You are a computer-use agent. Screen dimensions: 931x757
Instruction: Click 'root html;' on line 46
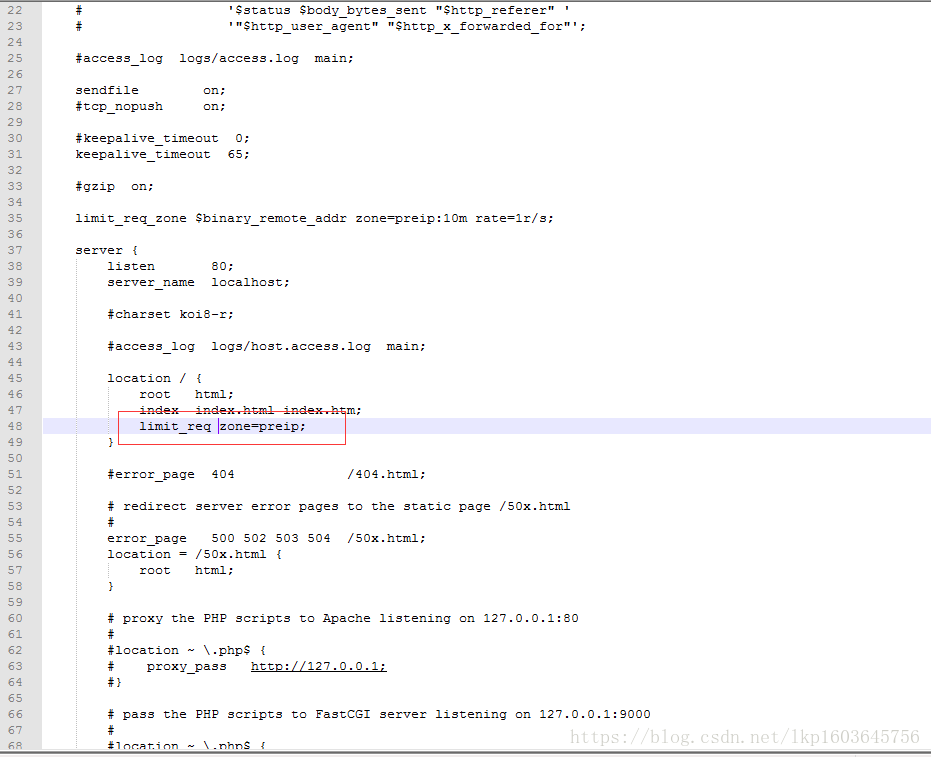tap(186, 394)
